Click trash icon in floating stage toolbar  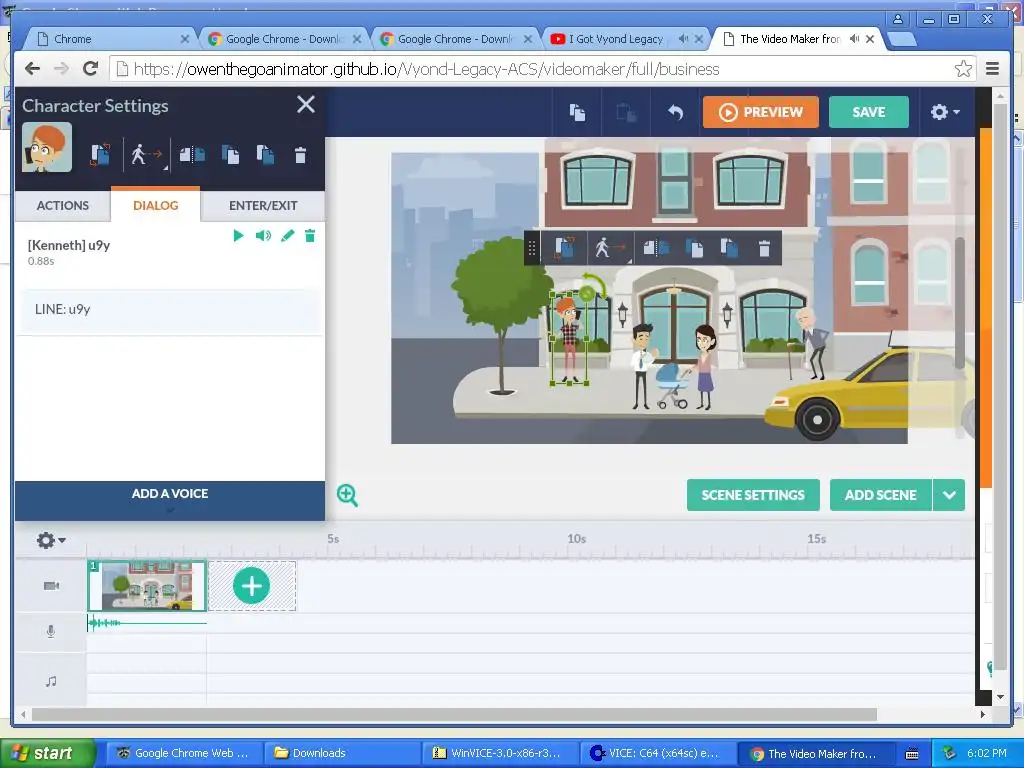tap(764, 248)
